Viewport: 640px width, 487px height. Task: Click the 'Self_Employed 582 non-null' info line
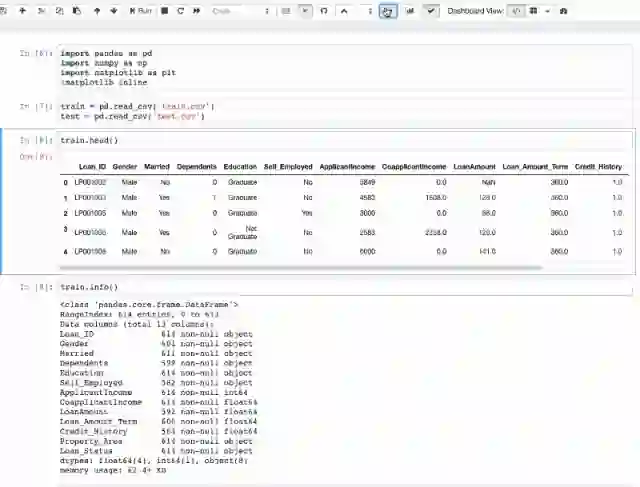pyautogui.click(x=156, y=383)
